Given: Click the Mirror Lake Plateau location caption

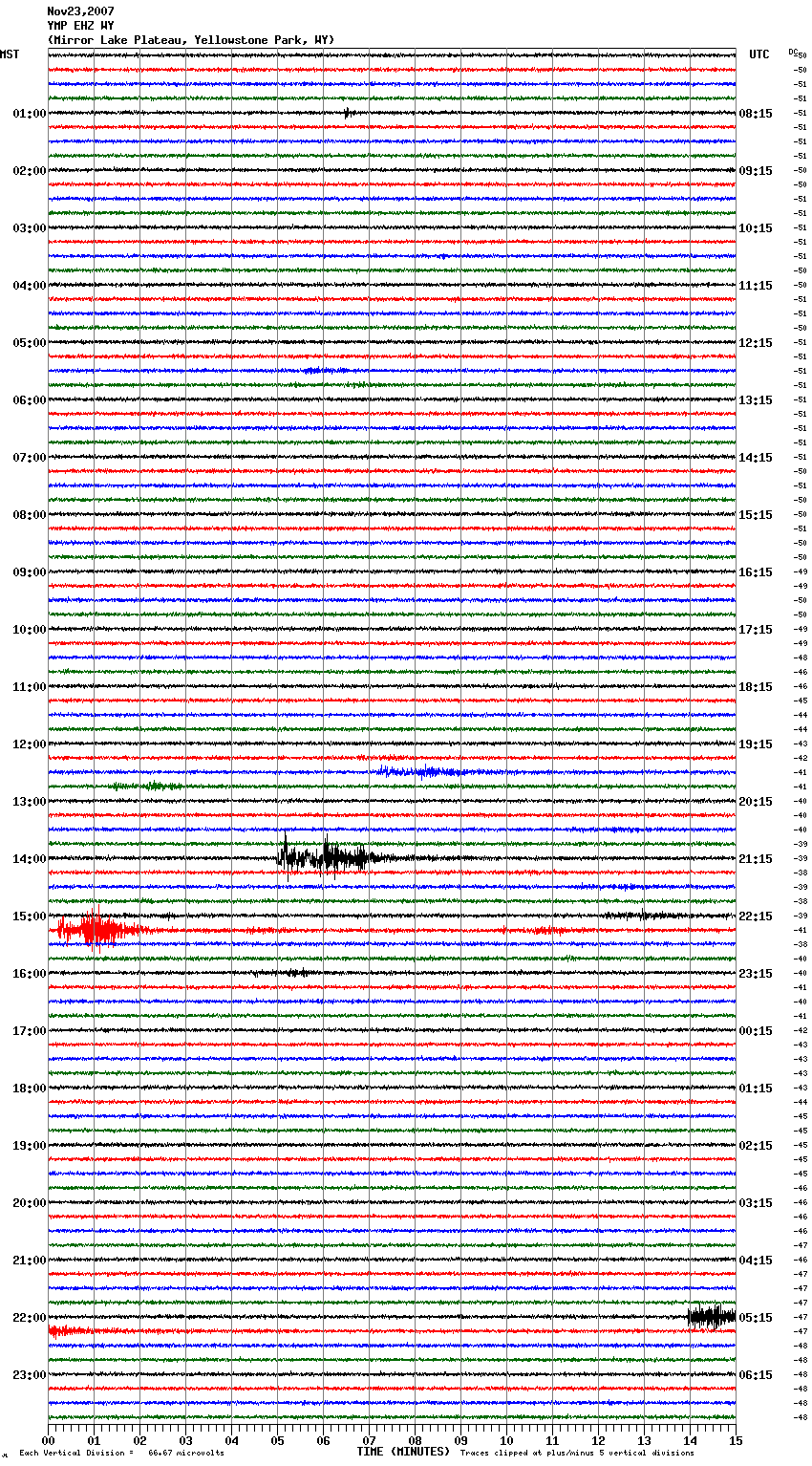Looking at the screenshot, I should click(x=191, y=40).
